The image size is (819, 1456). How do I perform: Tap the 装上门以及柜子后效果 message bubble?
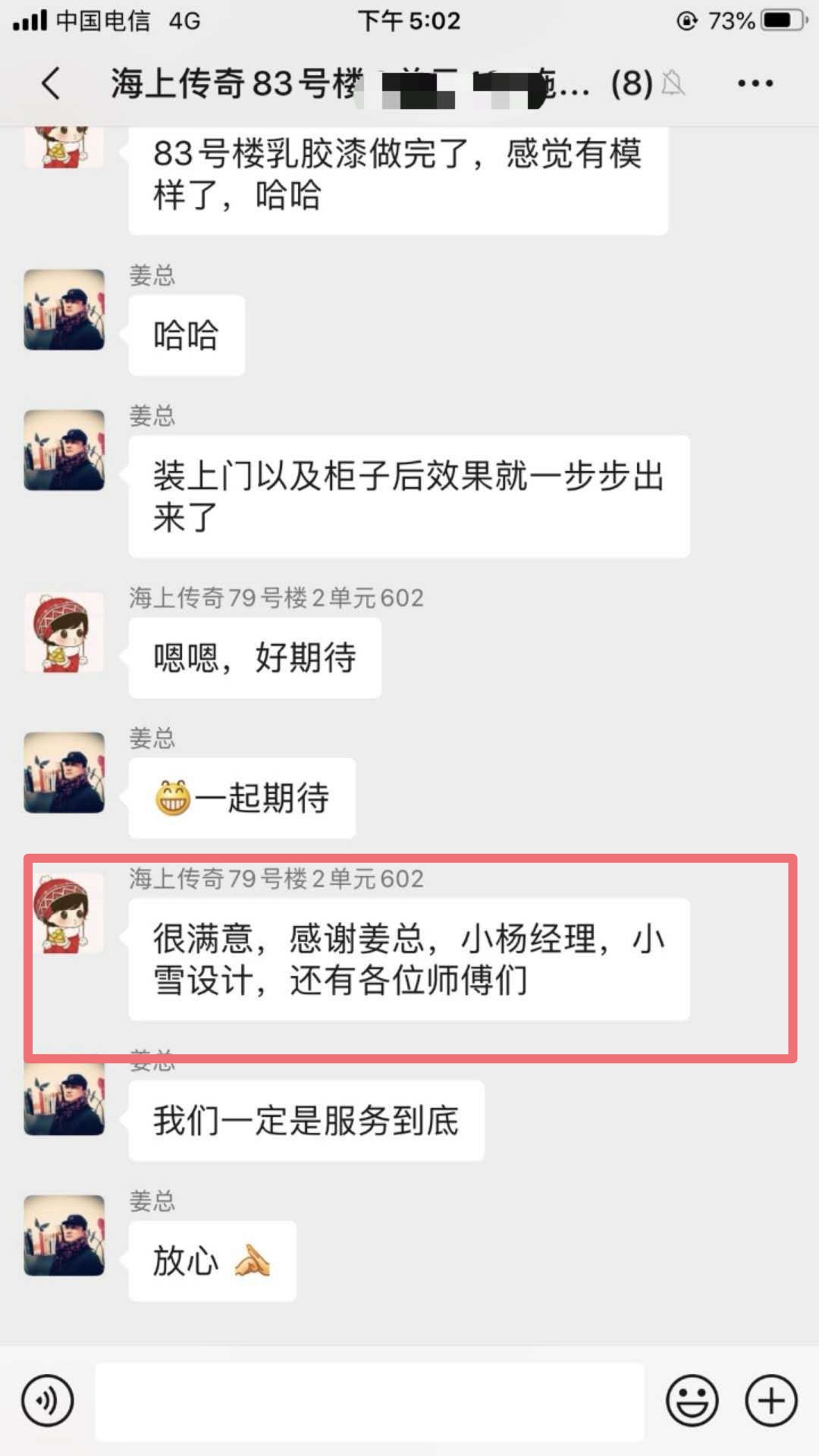(409, 497)
